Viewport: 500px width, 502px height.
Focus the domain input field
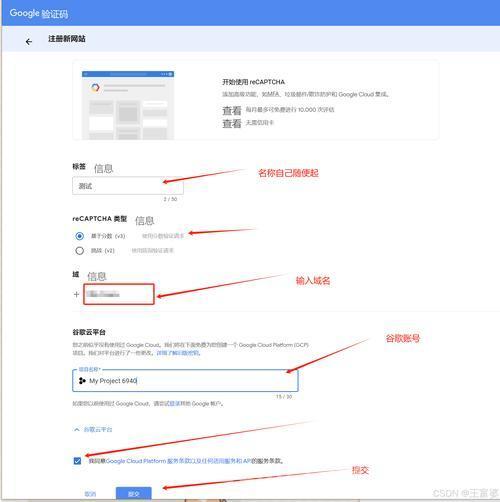pos(119,294)
